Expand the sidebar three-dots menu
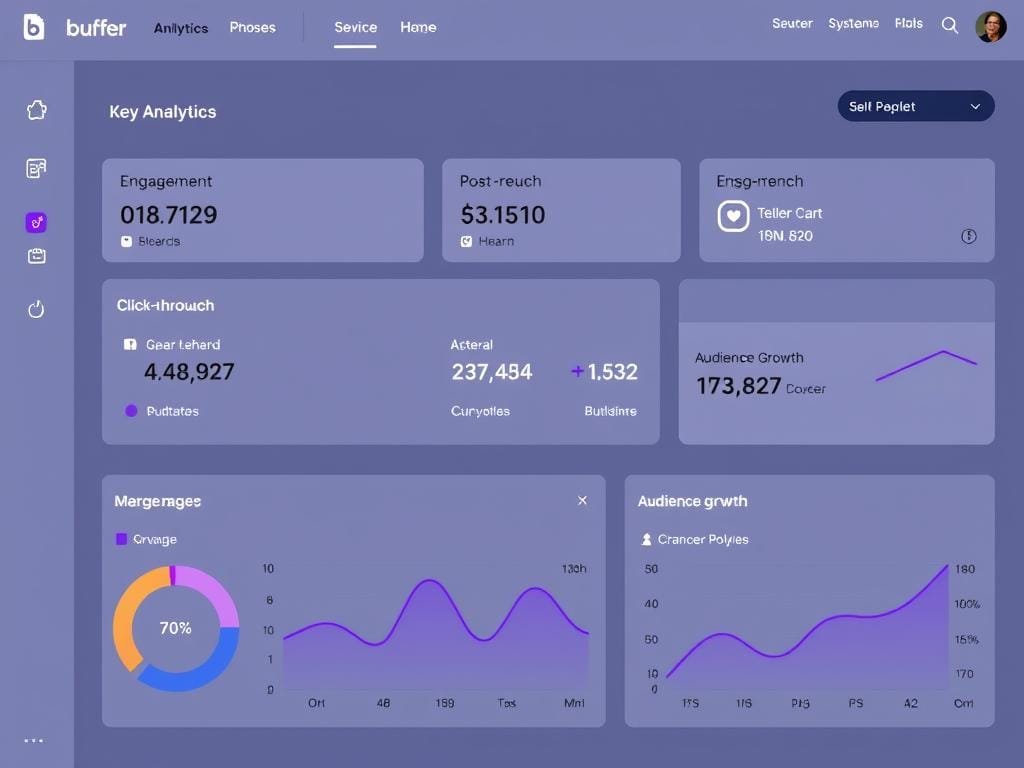The height and width of the screenshot is (768, 1024). 34,741
